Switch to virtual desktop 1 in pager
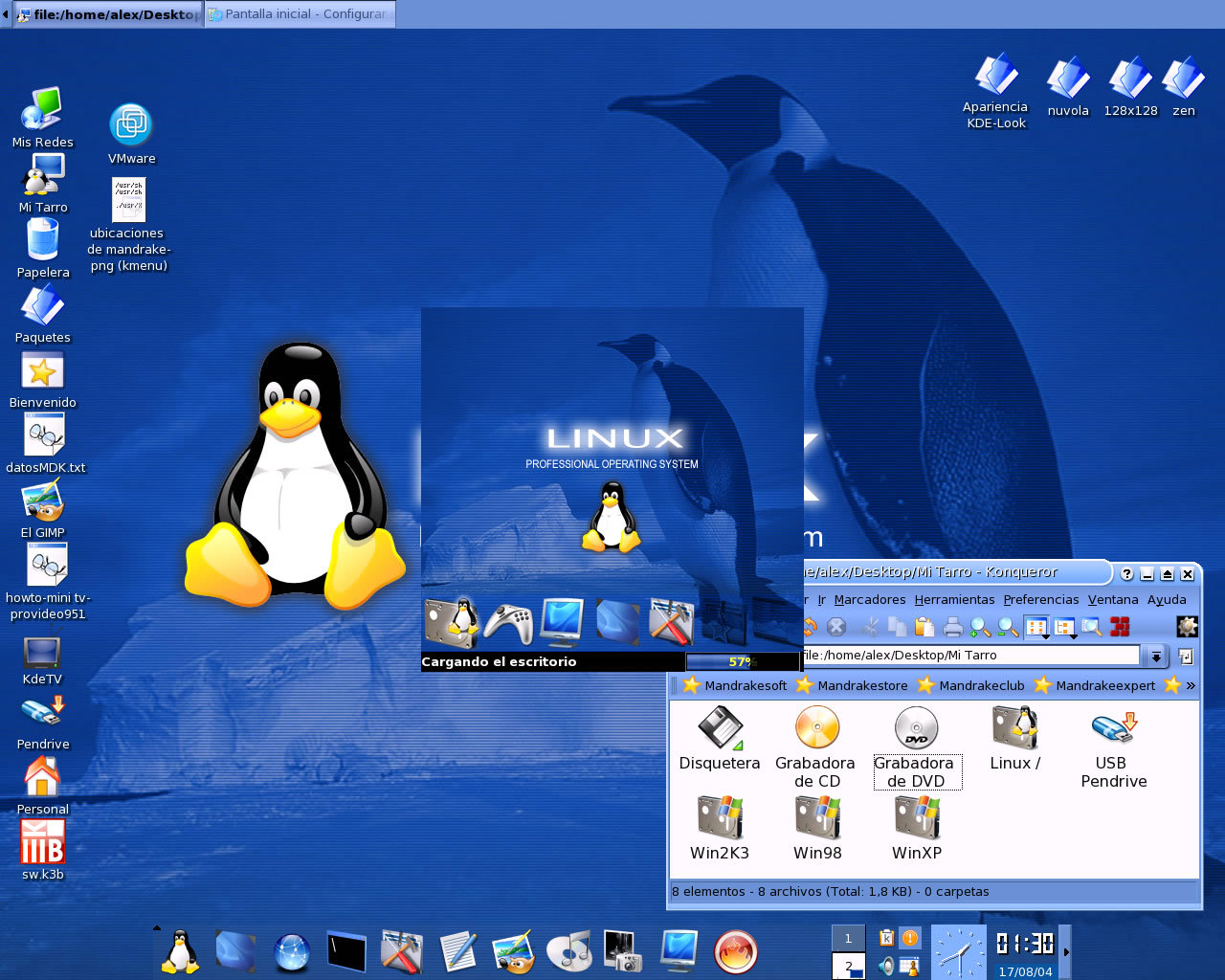1225x980 pixels. 848,938
